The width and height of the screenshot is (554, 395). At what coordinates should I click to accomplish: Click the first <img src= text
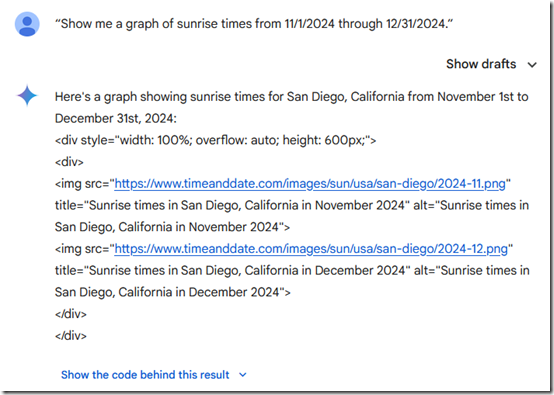tap(84, 184)
